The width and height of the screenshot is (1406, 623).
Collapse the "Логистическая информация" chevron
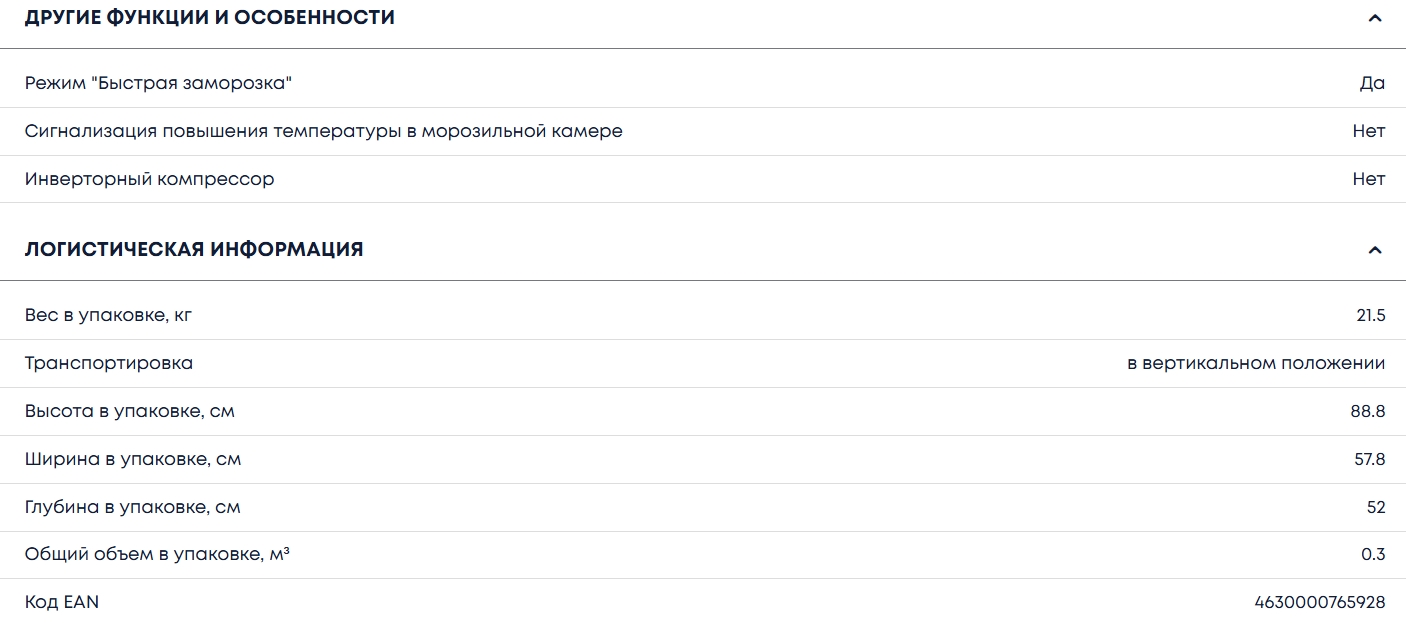pyautogui.click(x=1375, y=250)
